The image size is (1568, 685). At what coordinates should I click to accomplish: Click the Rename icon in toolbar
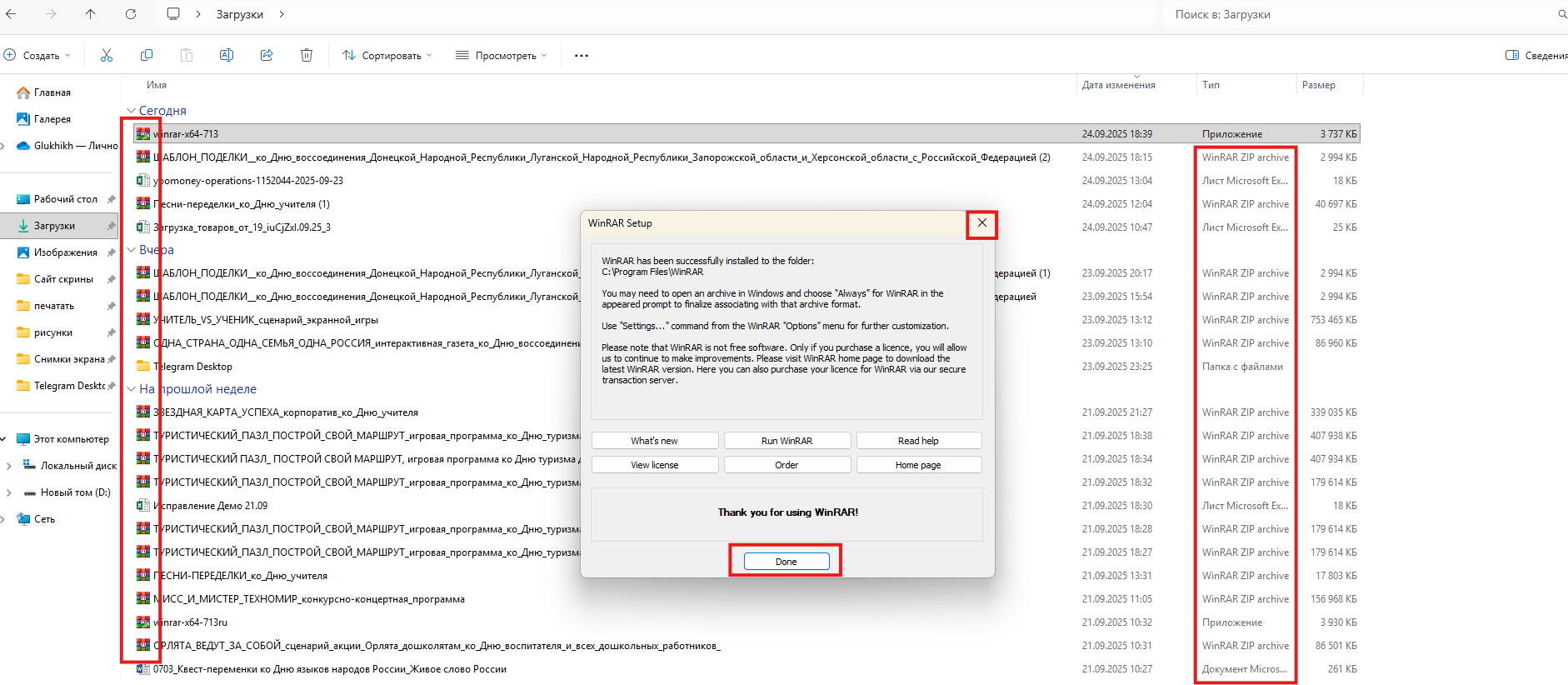226,55
